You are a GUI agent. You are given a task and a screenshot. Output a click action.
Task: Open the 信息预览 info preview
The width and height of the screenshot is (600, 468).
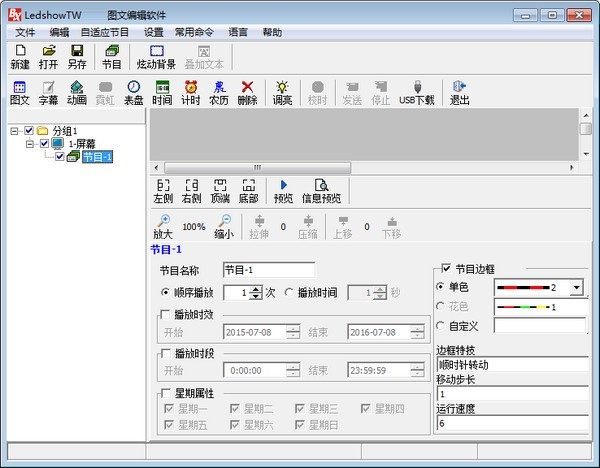(x=321, y=191)
